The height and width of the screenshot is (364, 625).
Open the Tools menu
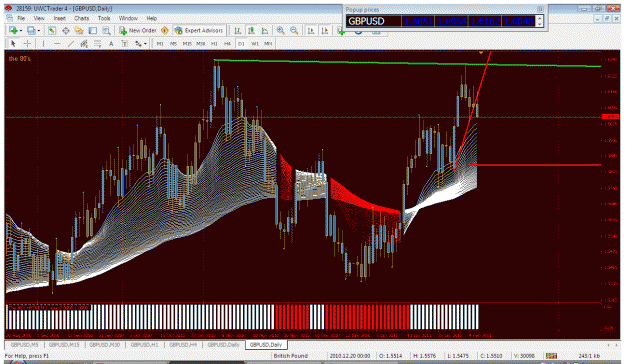[x=104, y=18]
